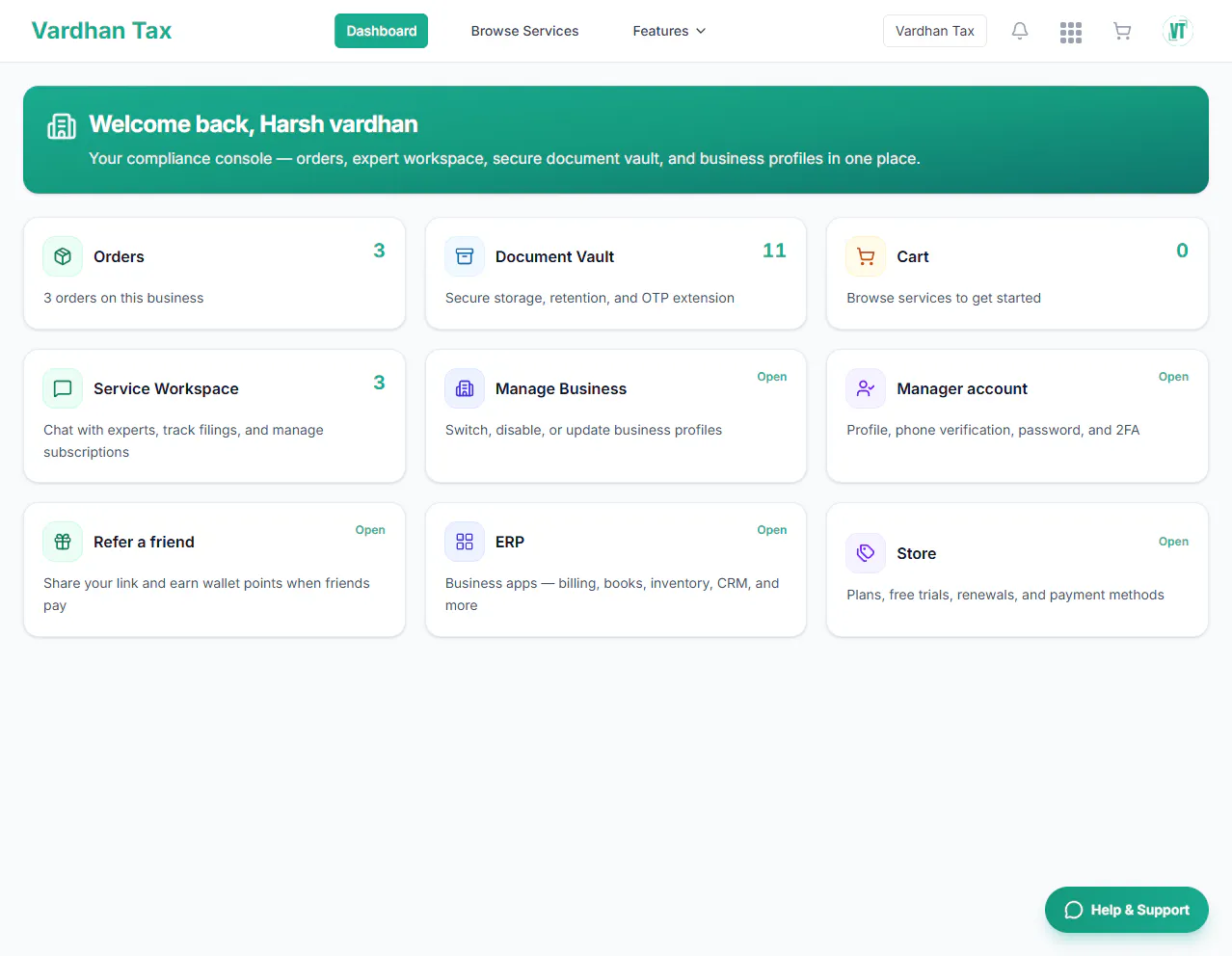Click "Welcome back, Harsh vardhan" heading

pyautogui.click(x=254, y=124)
